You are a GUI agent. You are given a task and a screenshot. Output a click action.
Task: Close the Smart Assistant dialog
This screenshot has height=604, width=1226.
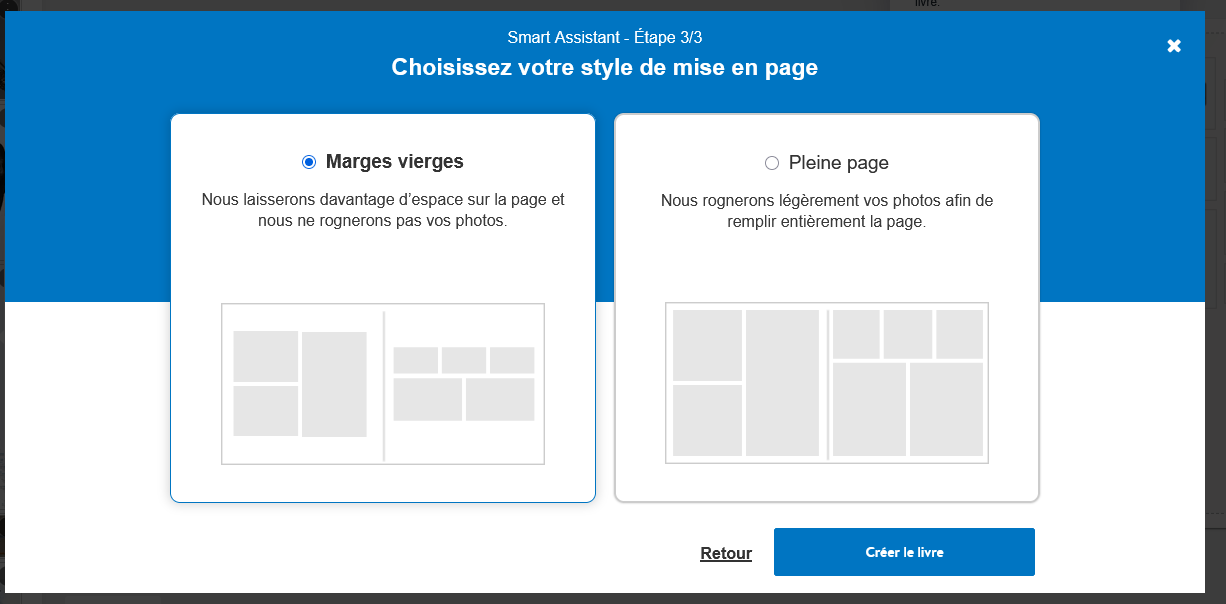click(1174, 46)
